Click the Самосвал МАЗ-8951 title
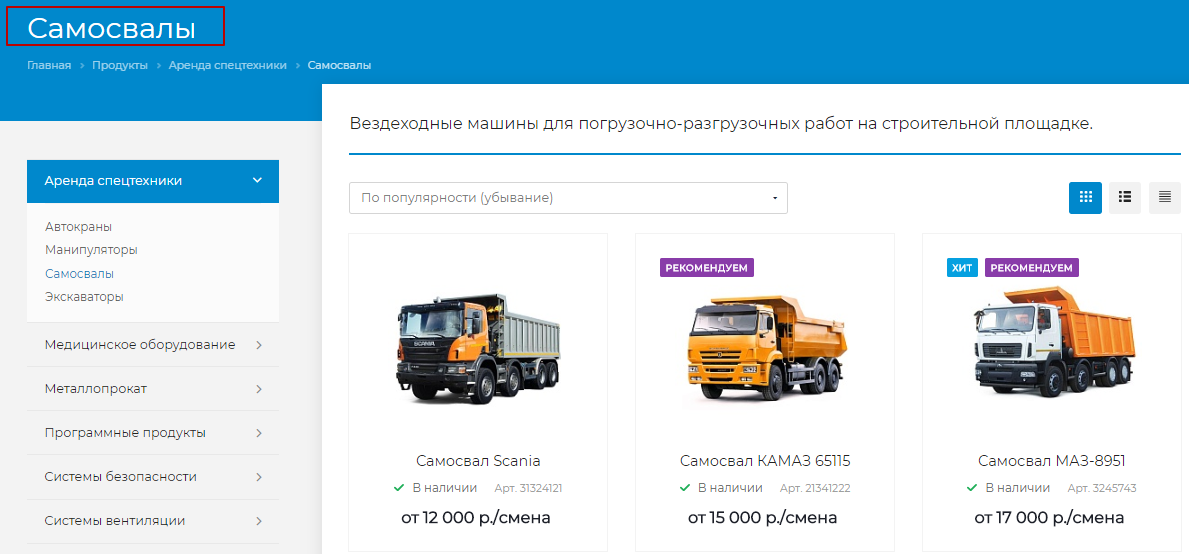Image resolution: width=1189 pixels, height=554 pixels. pos(1052,461)
